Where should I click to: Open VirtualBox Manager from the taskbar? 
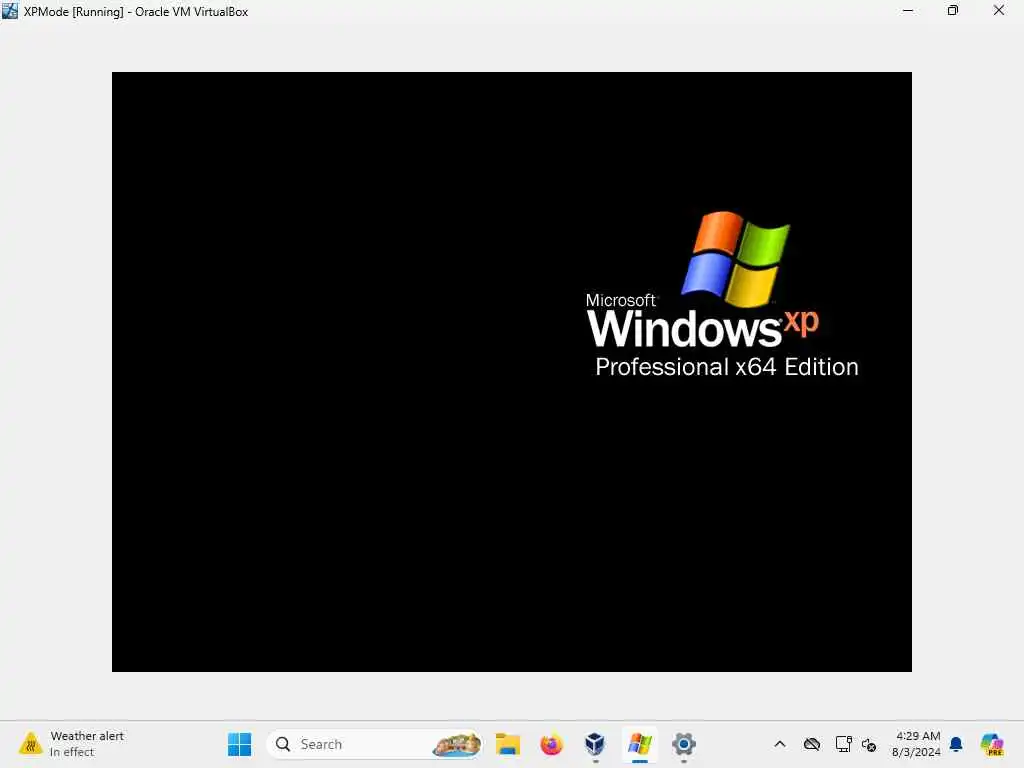595,744
